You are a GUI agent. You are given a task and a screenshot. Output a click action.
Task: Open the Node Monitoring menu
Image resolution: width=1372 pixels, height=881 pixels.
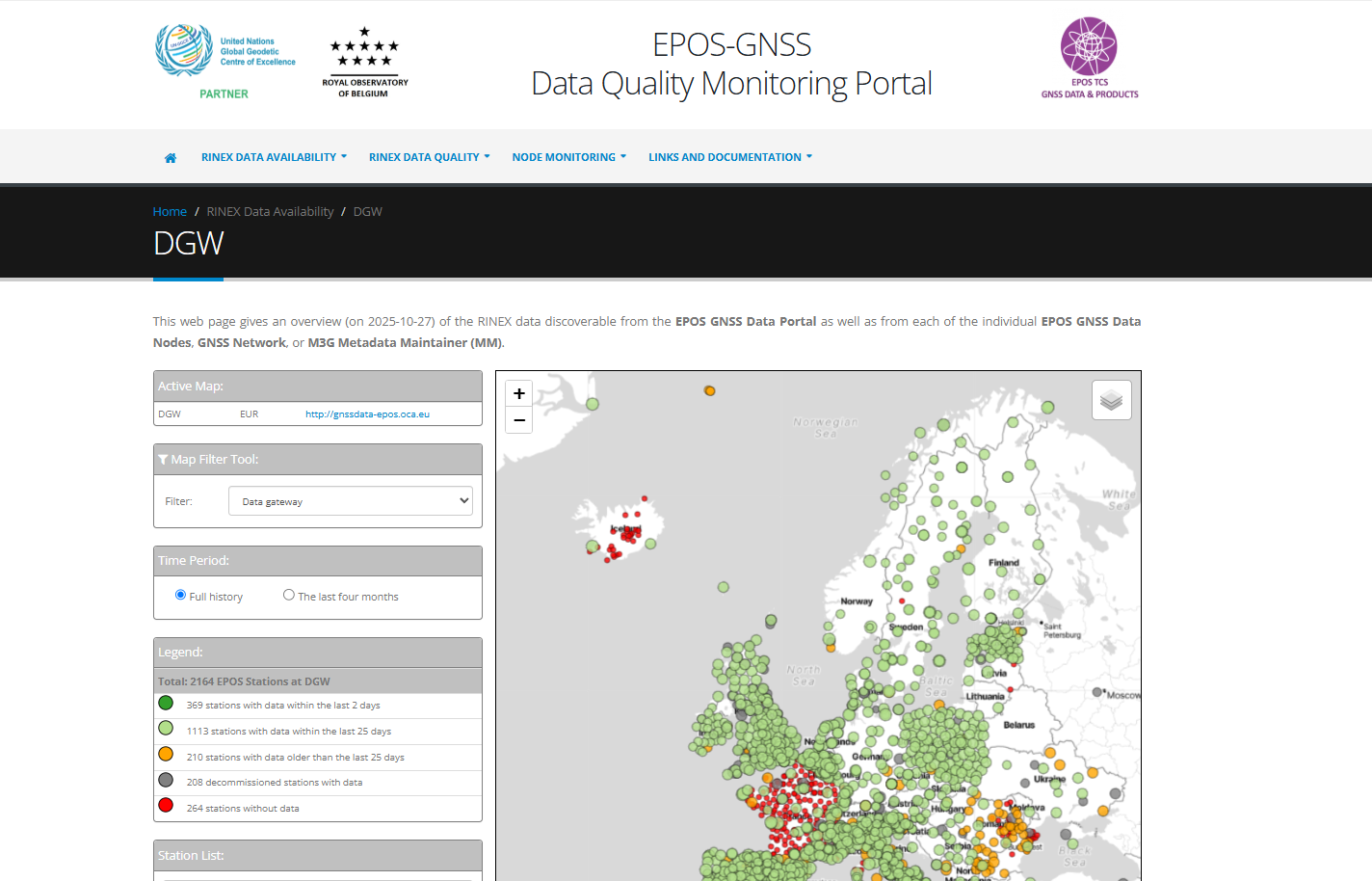click(x=568, y=157)
